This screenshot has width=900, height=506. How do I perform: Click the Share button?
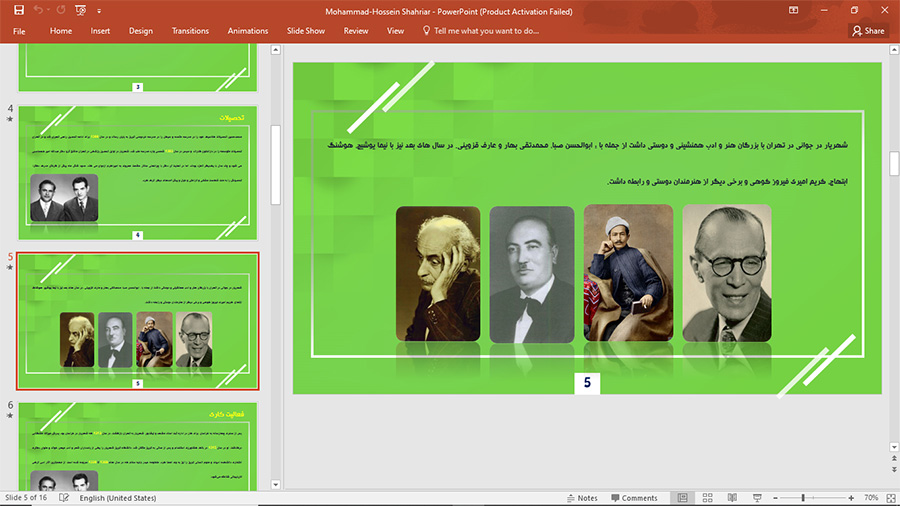pos(868,31)
